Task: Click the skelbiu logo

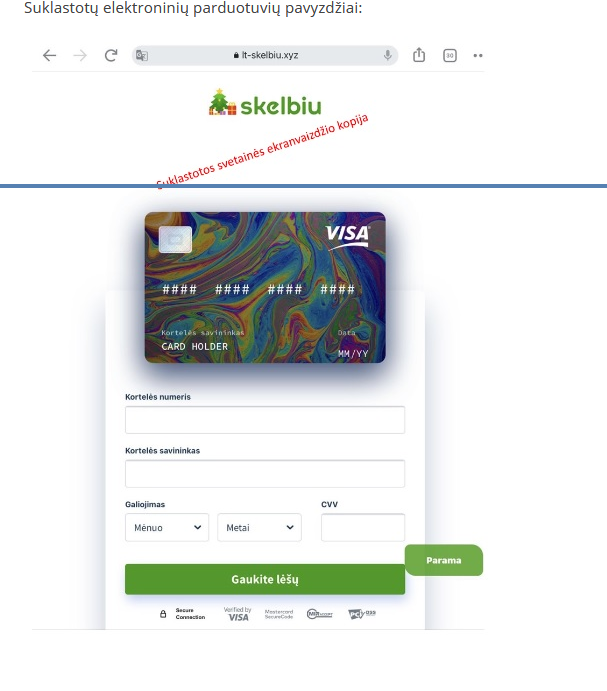Action: [x=265, y=103]
